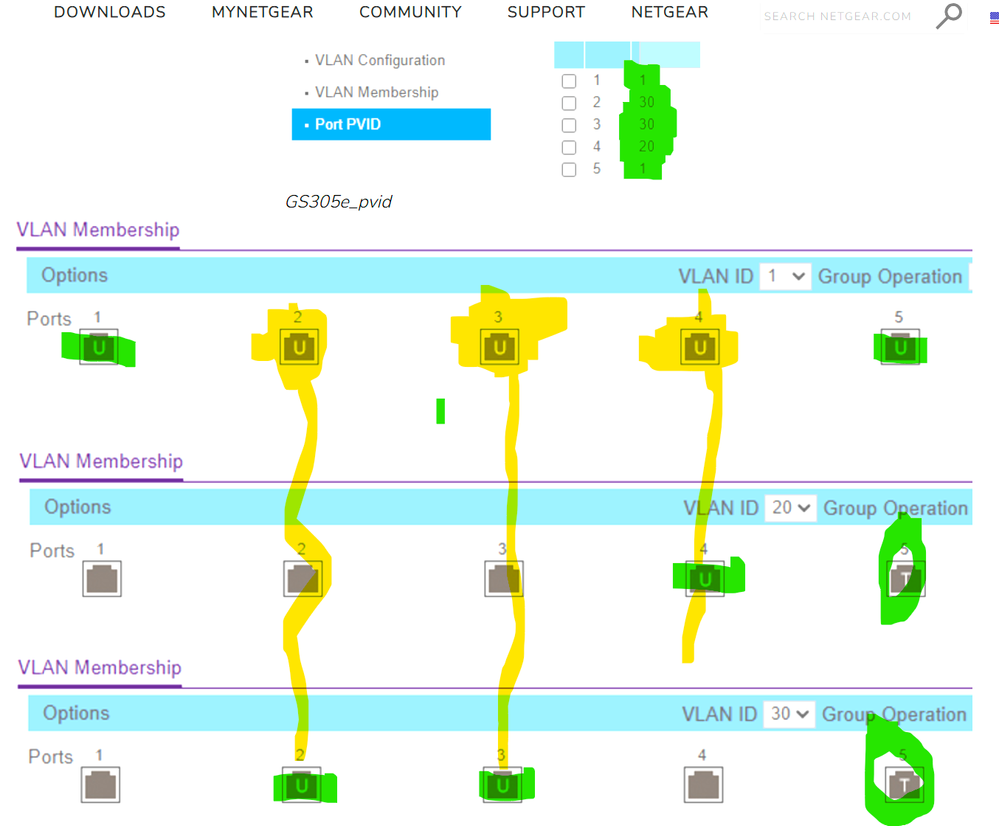Screen dimensions: 999x826
Task: Check the PVID checkbox for port 4
Action: tap(569, 147)
